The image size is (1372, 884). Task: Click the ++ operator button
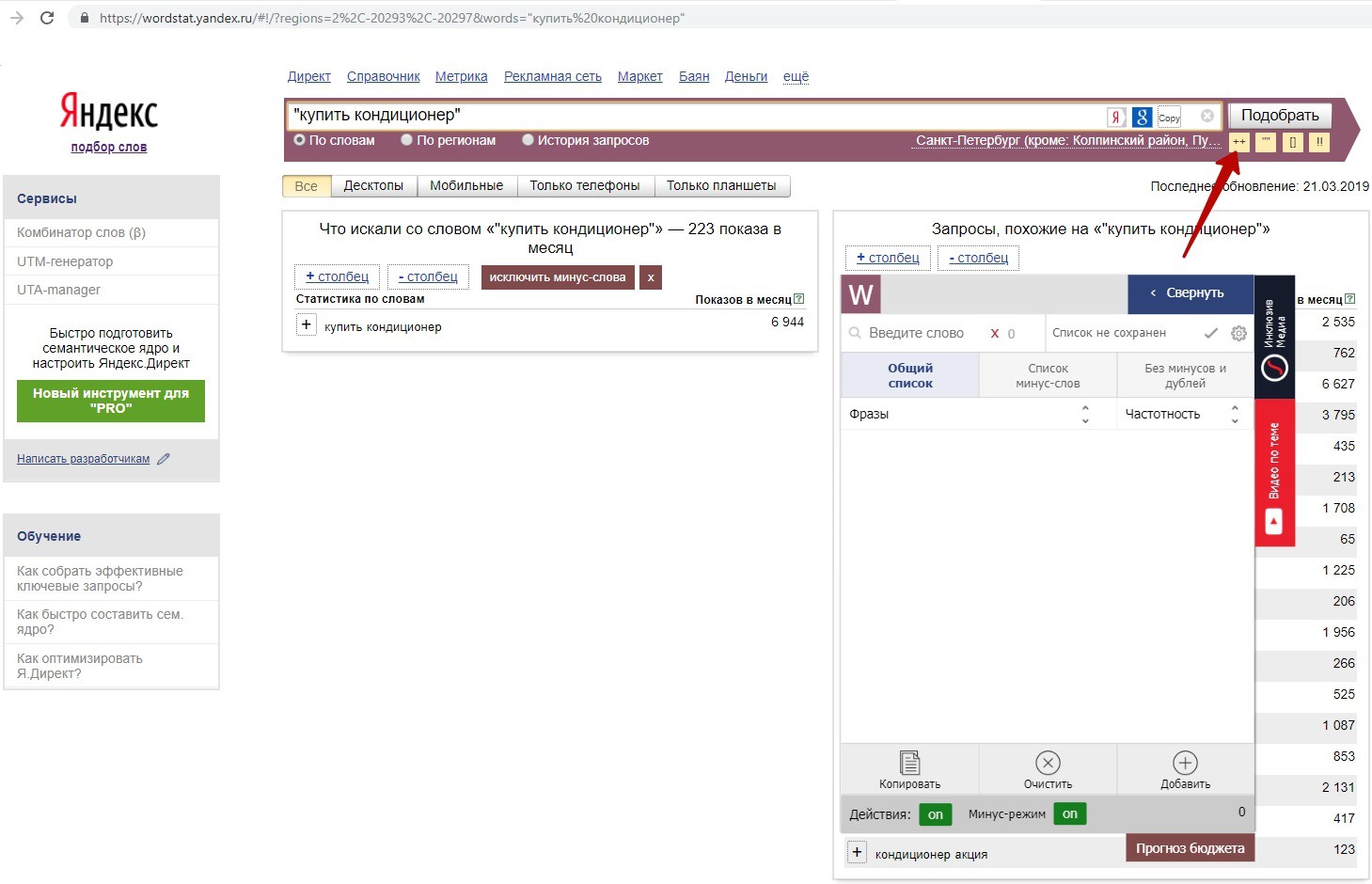click(x=1239, y=142)
